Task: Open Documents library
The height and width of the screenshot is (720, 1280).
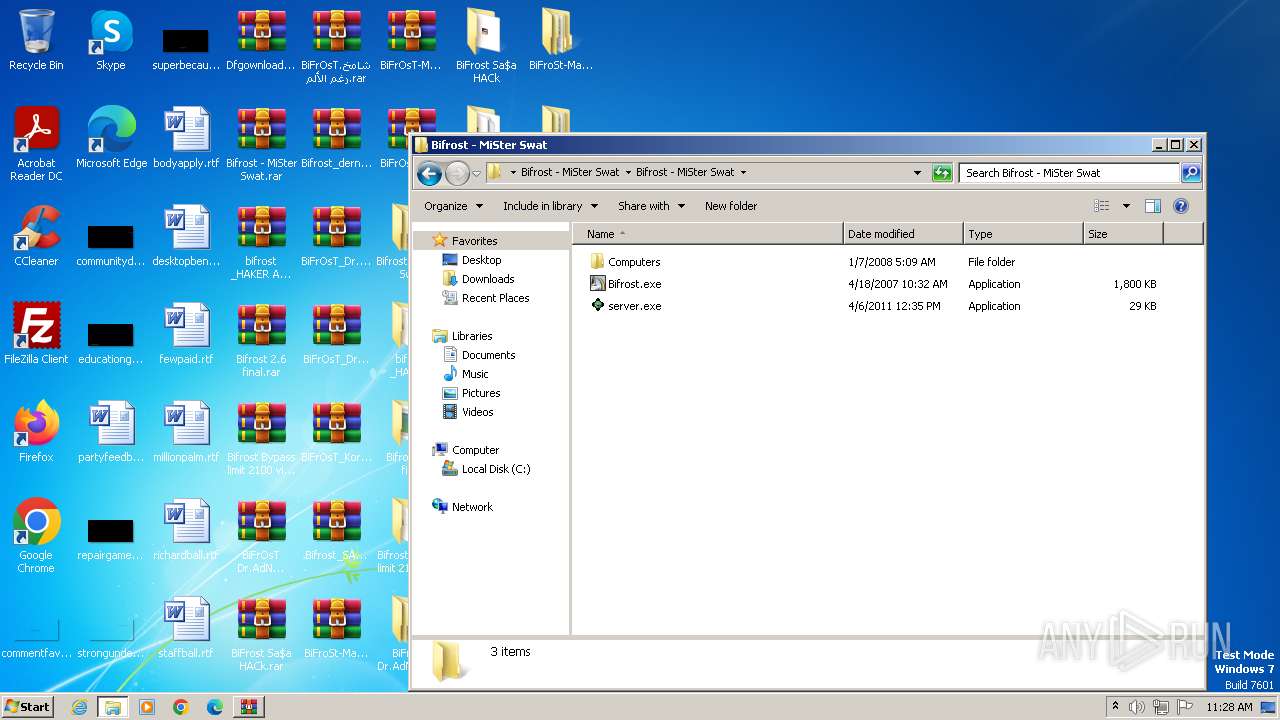Action: 488,355
